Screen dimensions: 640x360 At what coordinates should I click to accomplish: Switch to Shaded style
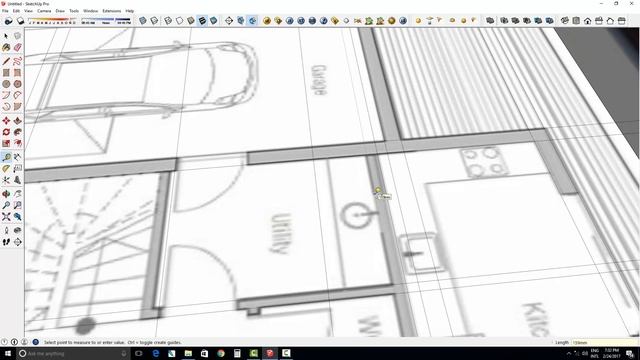click(191, 20)
